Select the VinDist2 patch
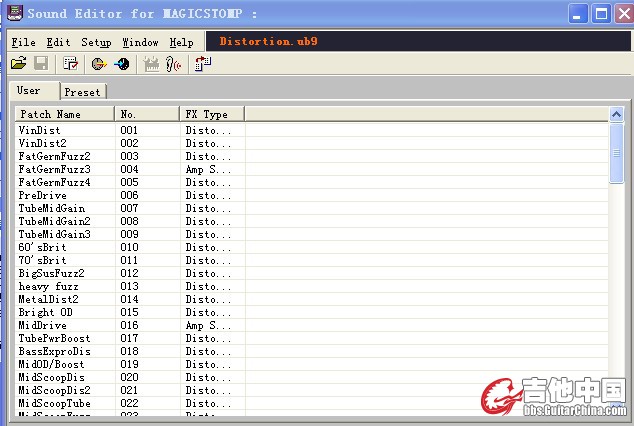 (x=42, y=143)
